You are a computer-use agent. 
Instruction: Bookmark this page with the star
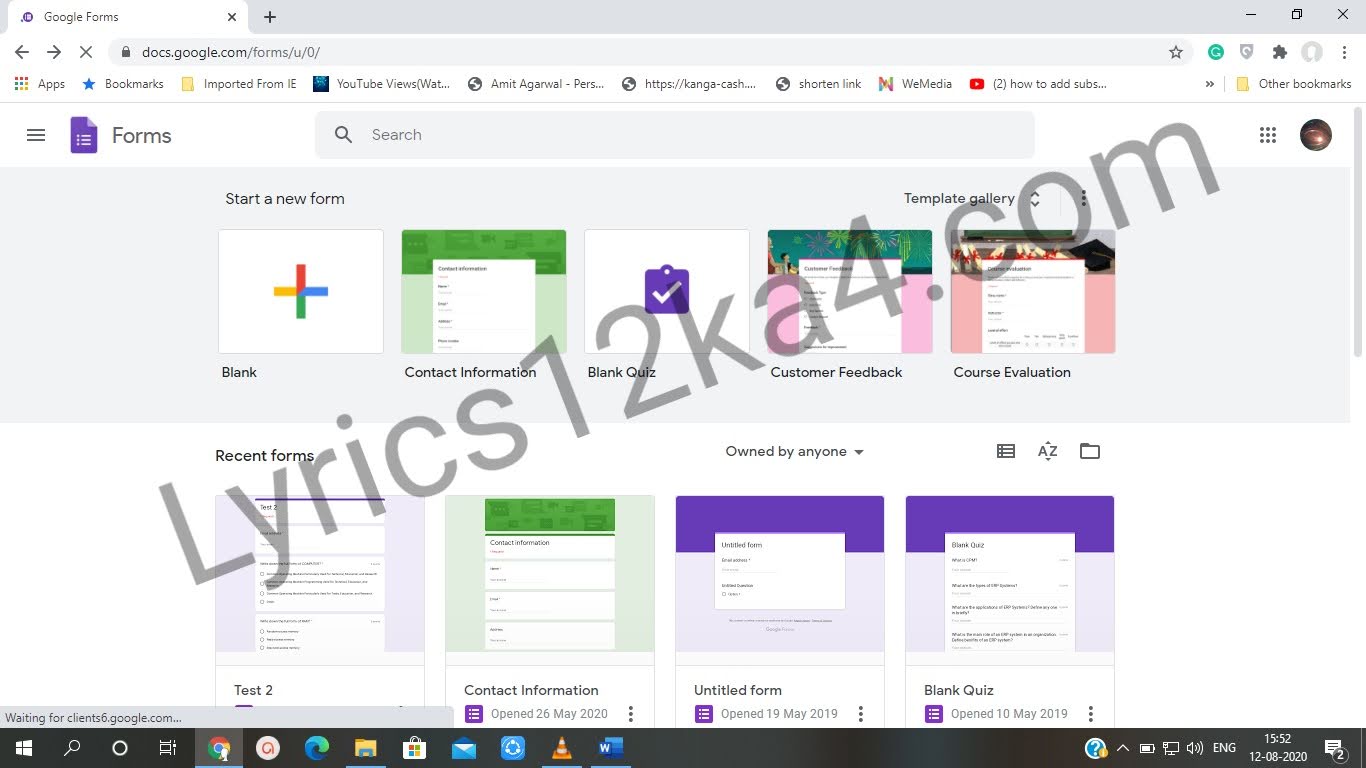click(1176, 52)
